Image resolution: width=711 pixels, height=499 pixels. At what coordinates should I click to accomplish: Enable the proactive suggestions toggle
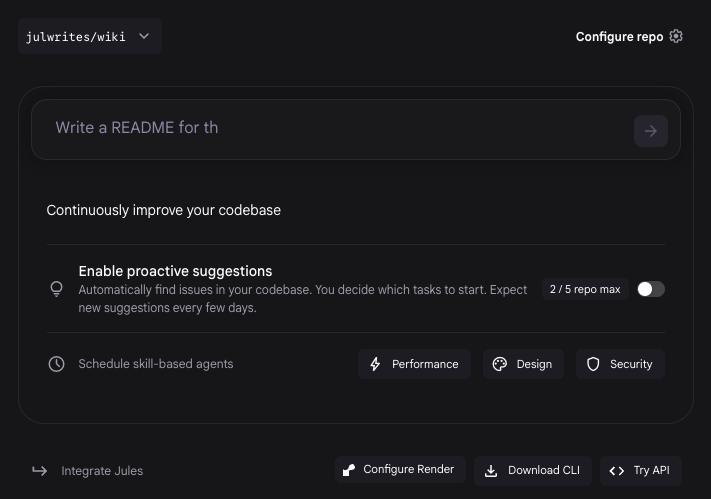click(650, 289)
